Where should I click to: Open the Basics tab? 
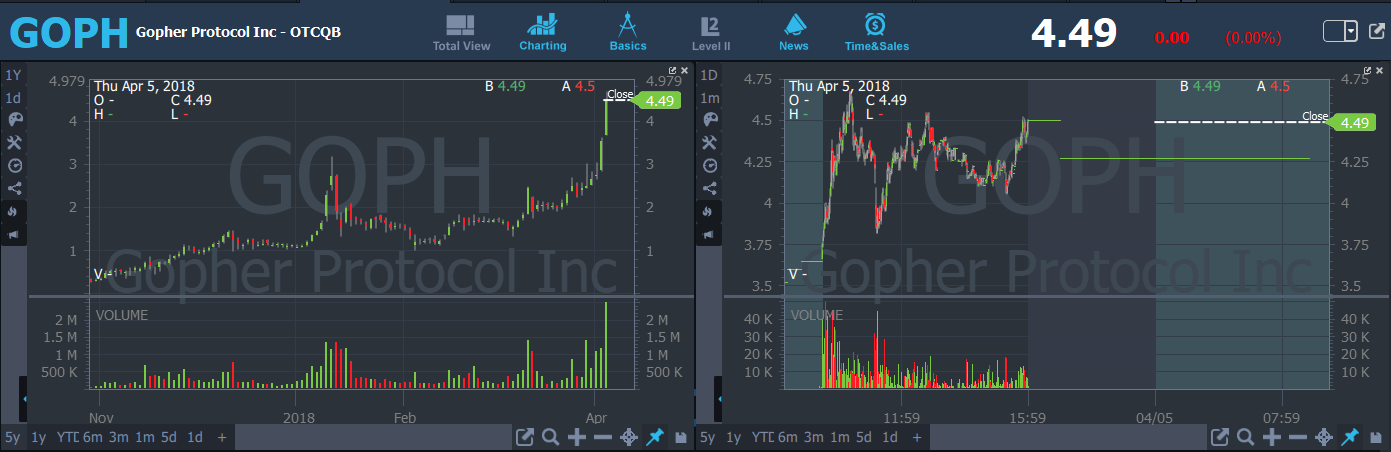coord(628,33)
